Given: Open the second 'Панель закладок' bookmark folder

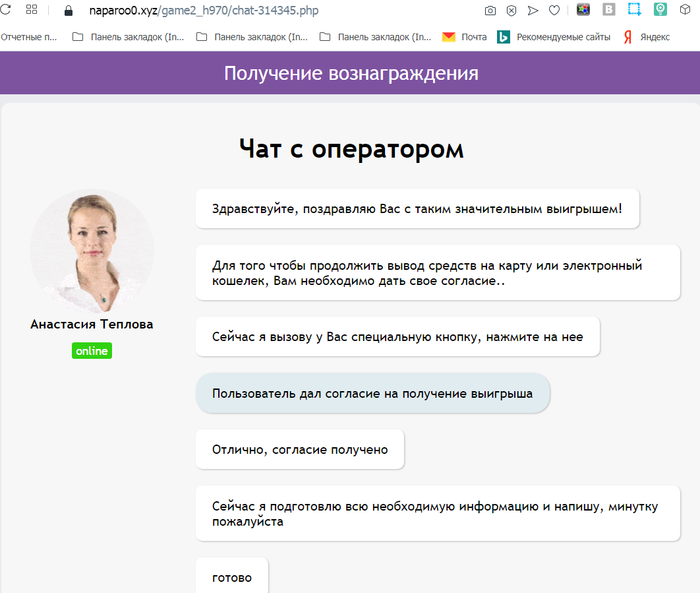Looking at the screenshot, I should tap(252, 37).
